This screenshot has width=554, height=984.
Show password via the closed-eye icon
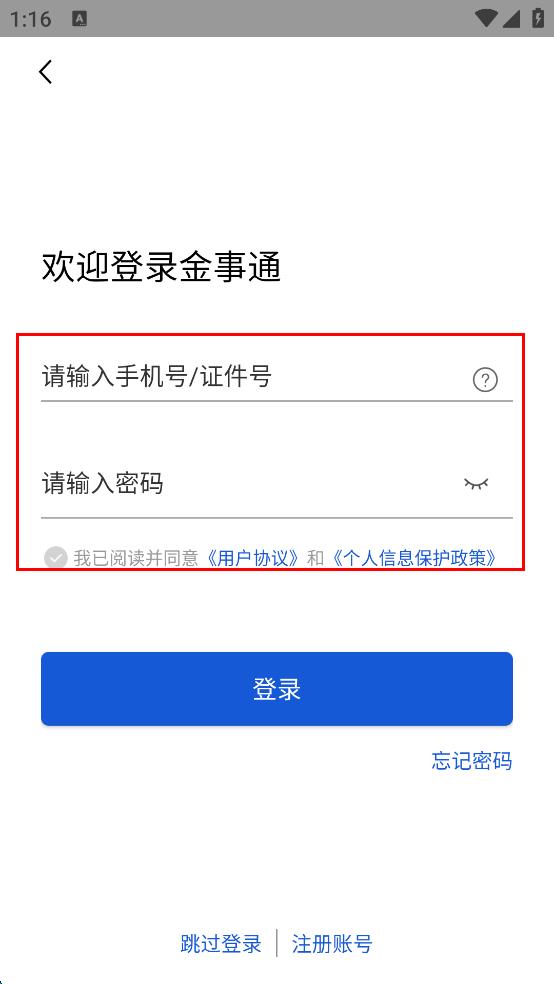click(476, 483)
